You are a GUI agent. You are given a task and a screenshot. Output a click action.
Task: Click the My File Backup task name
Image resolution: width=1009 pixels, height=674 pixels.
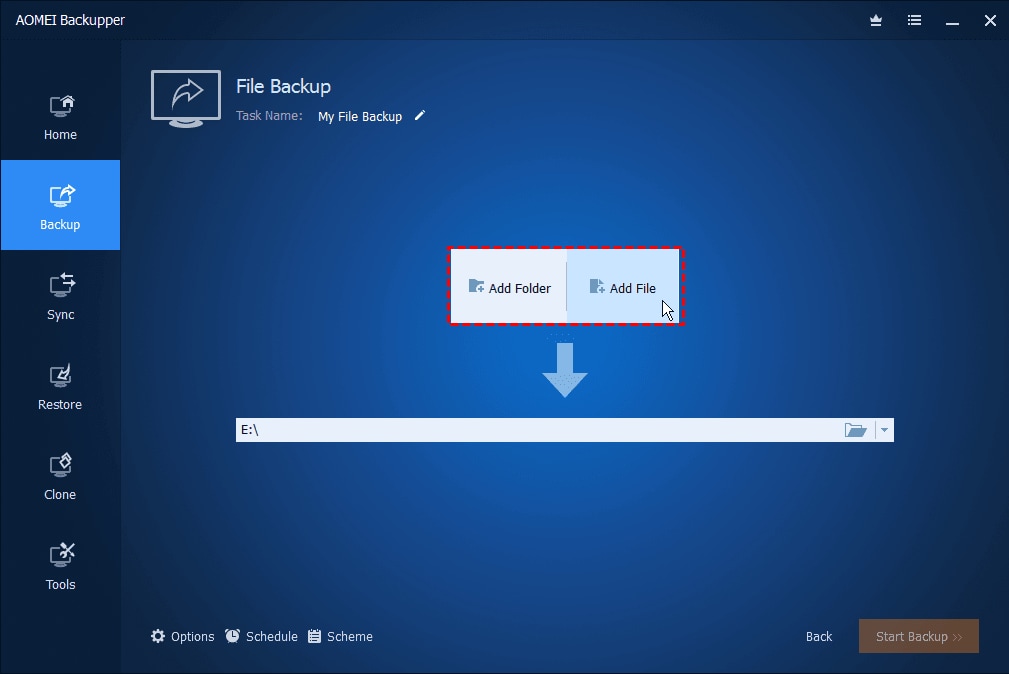pos(360,117)
